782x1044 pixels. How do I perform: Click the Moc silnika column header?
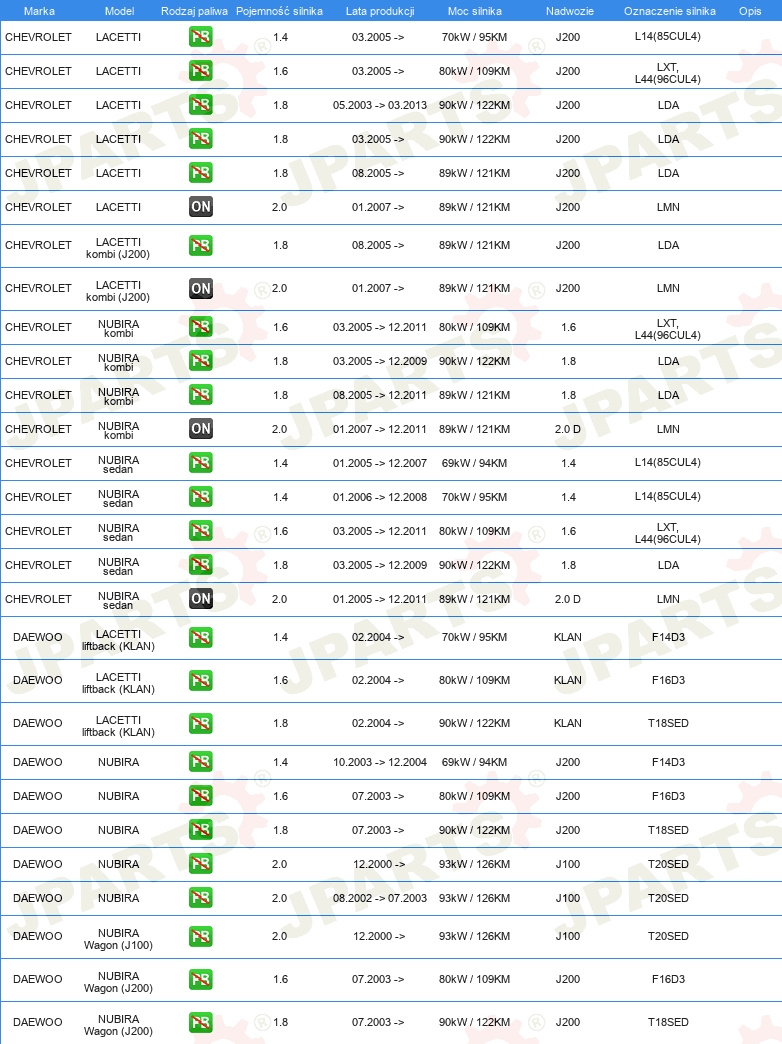[474, 11]
